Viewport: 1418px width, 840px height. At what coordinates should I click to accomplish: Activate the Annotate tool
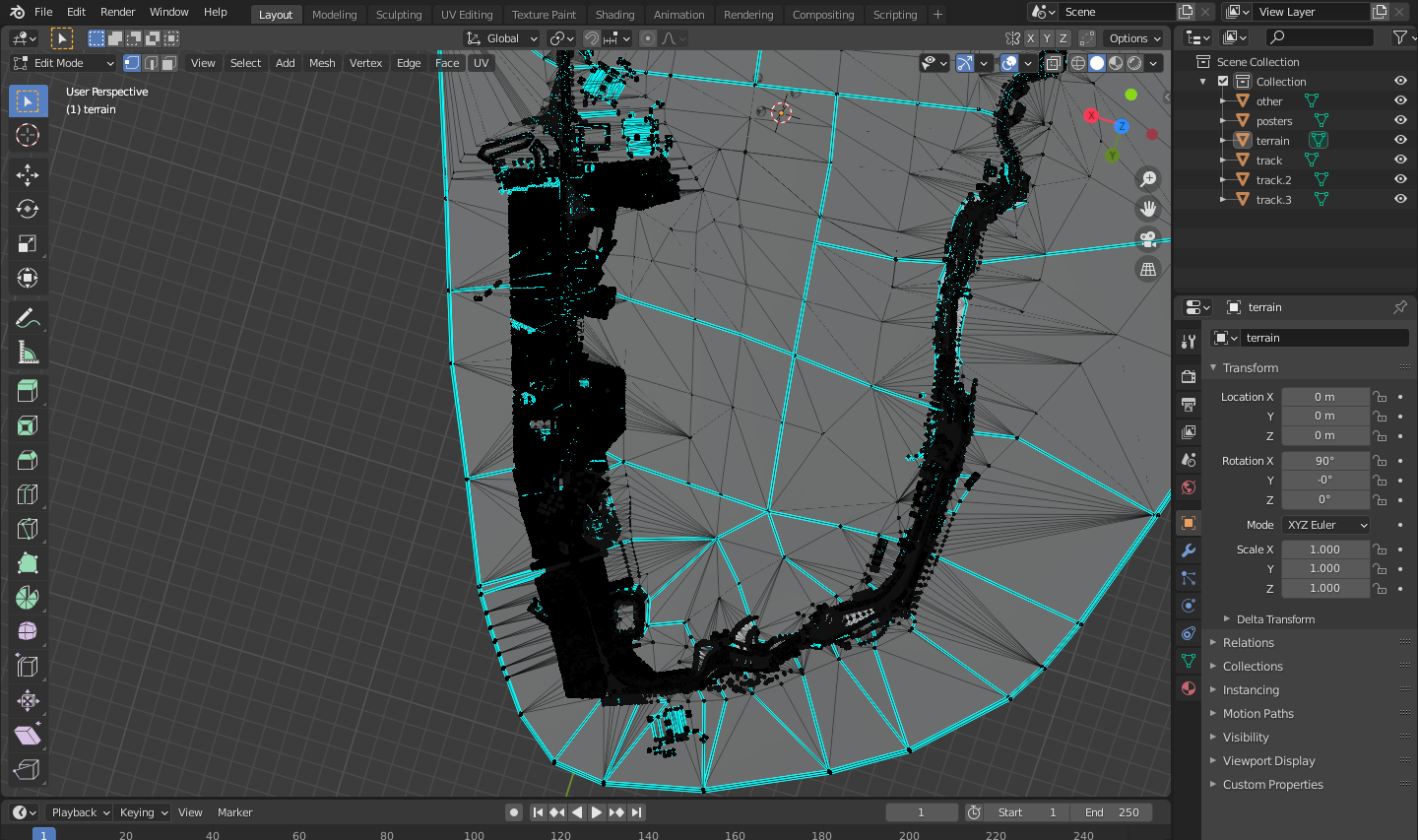[28, 318]
